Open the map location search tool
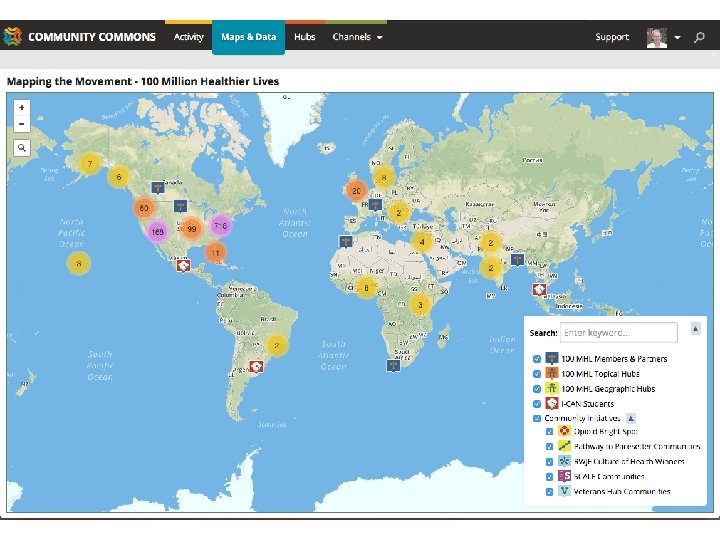Image resolution: width=720 pixels, height=540 pixels. [22, 148]
